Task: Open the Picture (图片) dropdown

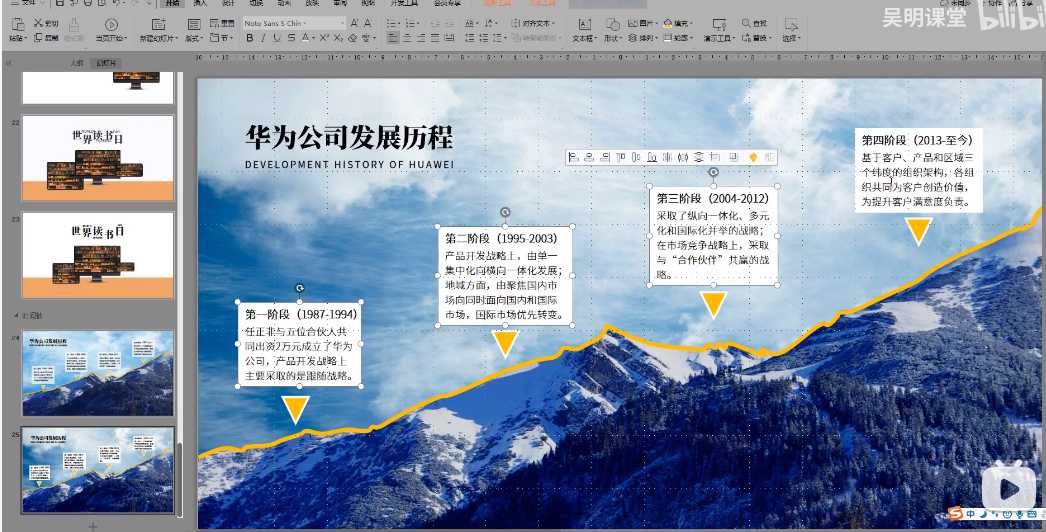Action: [642, 23]
